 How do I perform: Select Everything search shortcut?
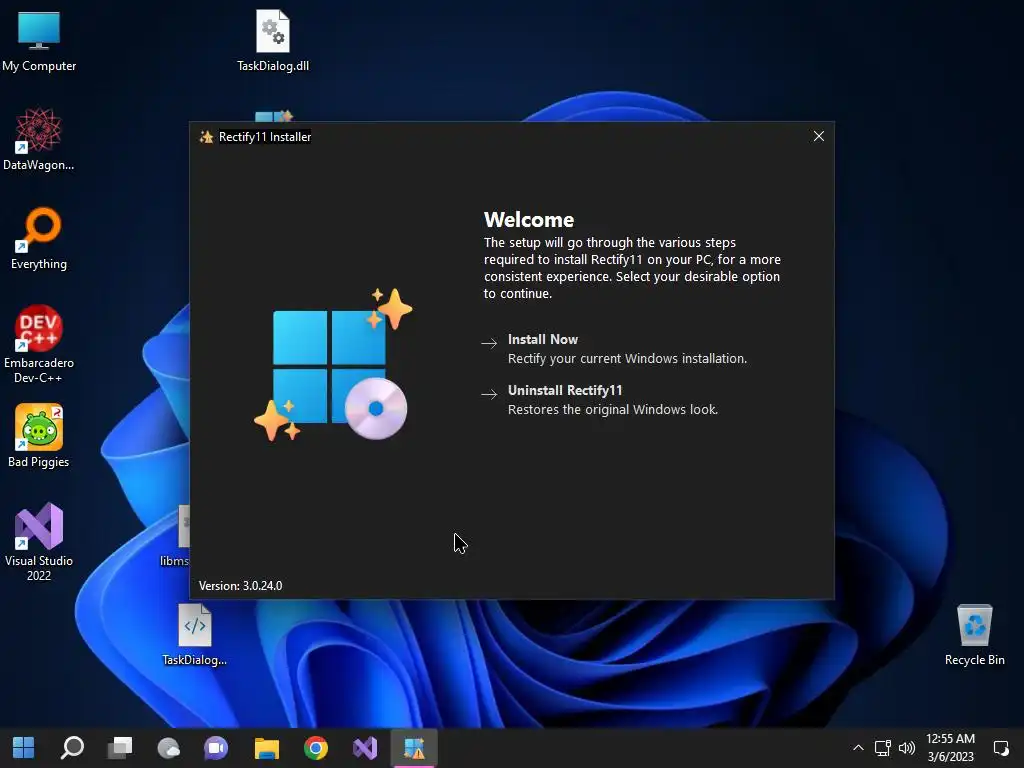pyautogui.click(x=39, y=239)
